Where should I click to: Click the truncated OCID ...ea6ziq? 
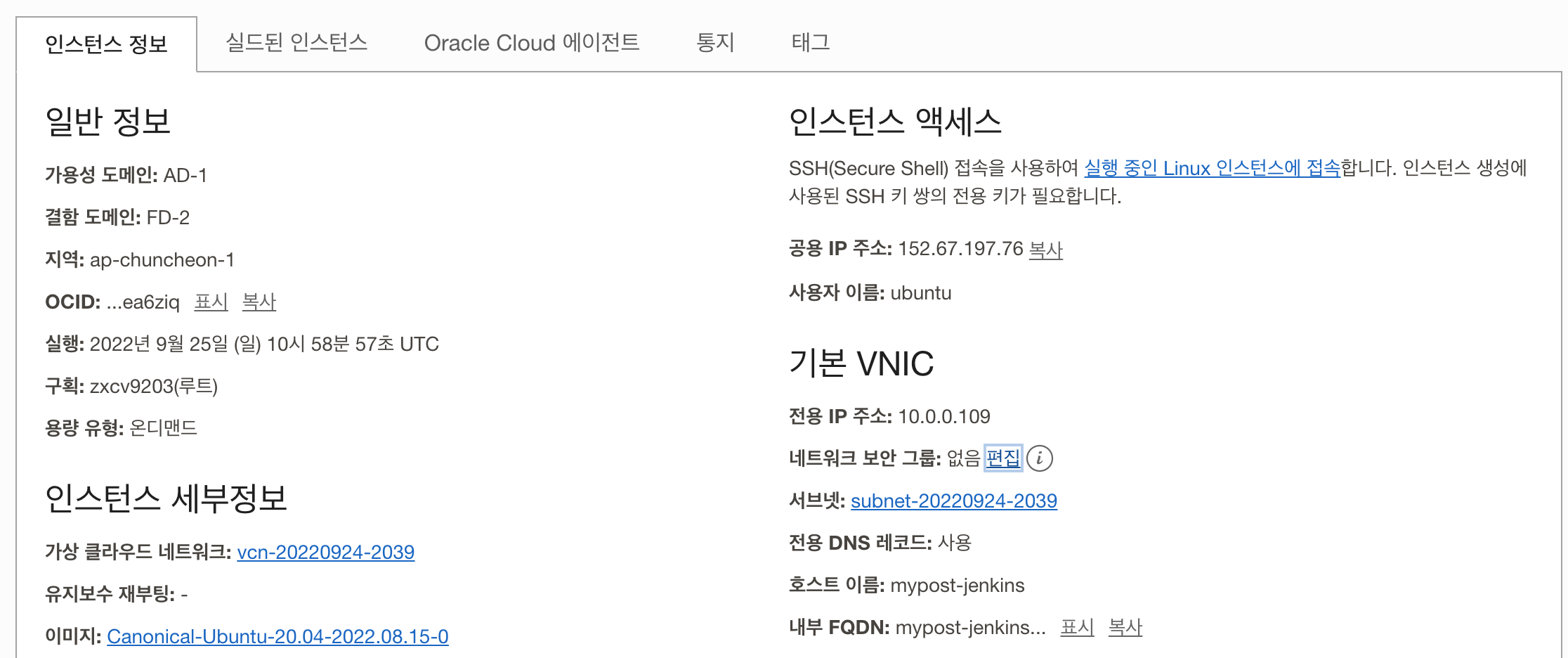click(x=143, y=302)
